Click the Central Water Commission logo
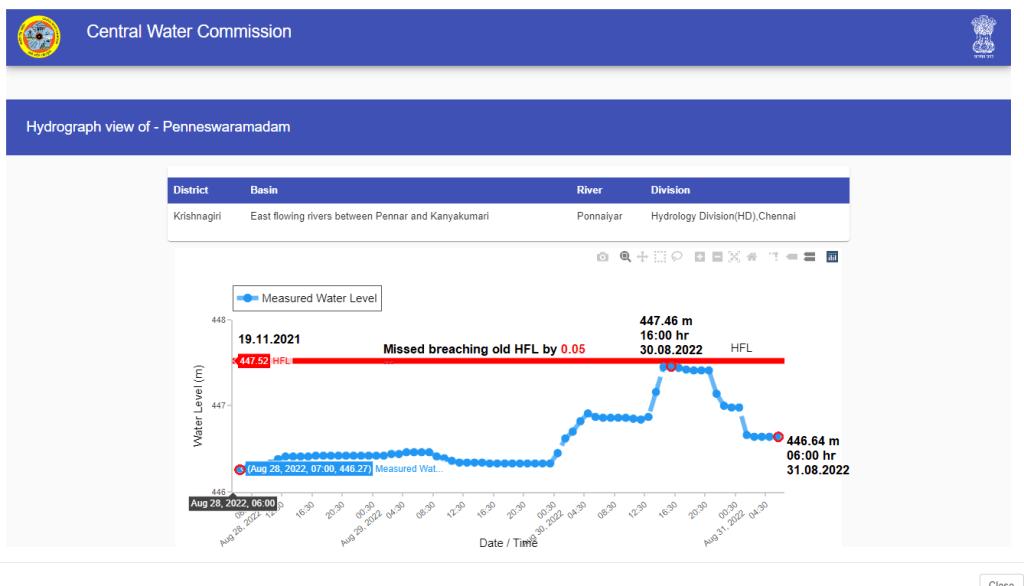 [39, 37]
